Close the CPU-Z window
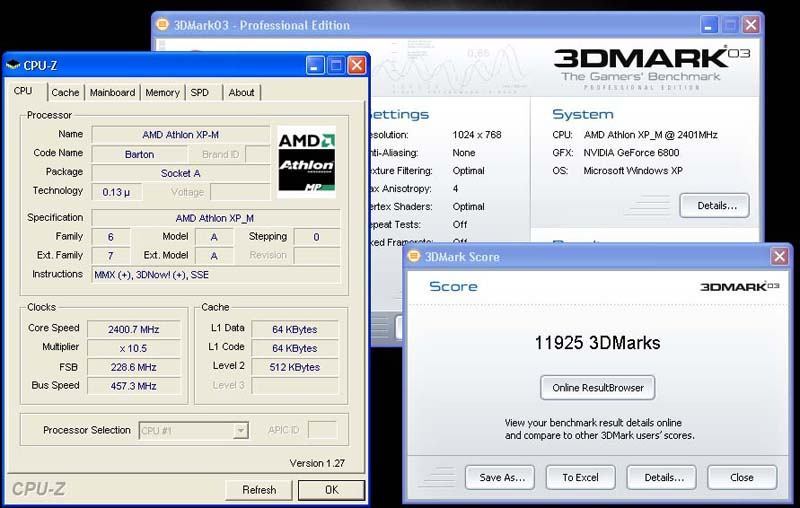The width and height of the screenshot is (800, 508). coord(357,65)
